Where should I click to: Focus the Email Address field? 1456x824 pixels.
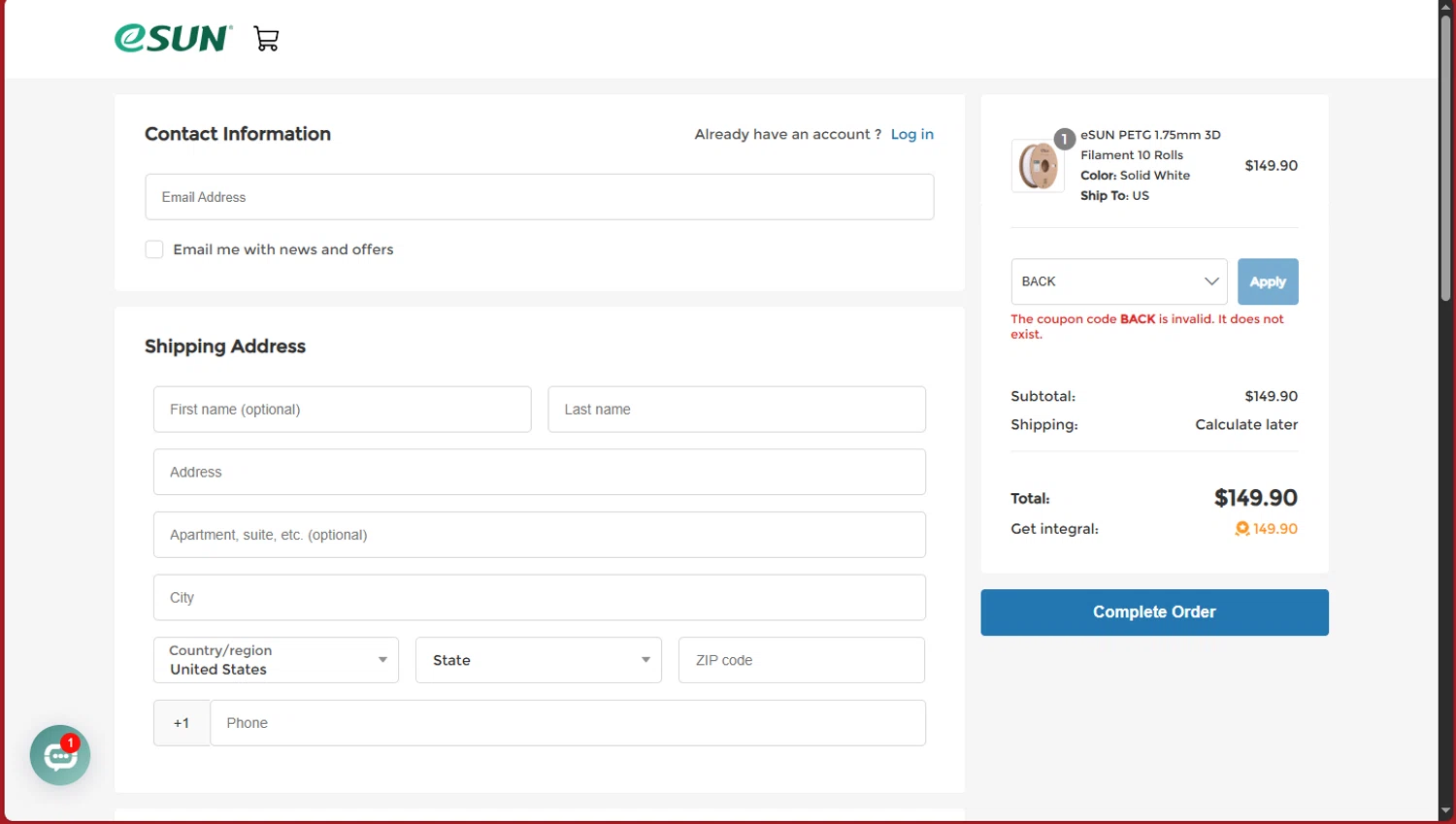[x=540, y=197]
